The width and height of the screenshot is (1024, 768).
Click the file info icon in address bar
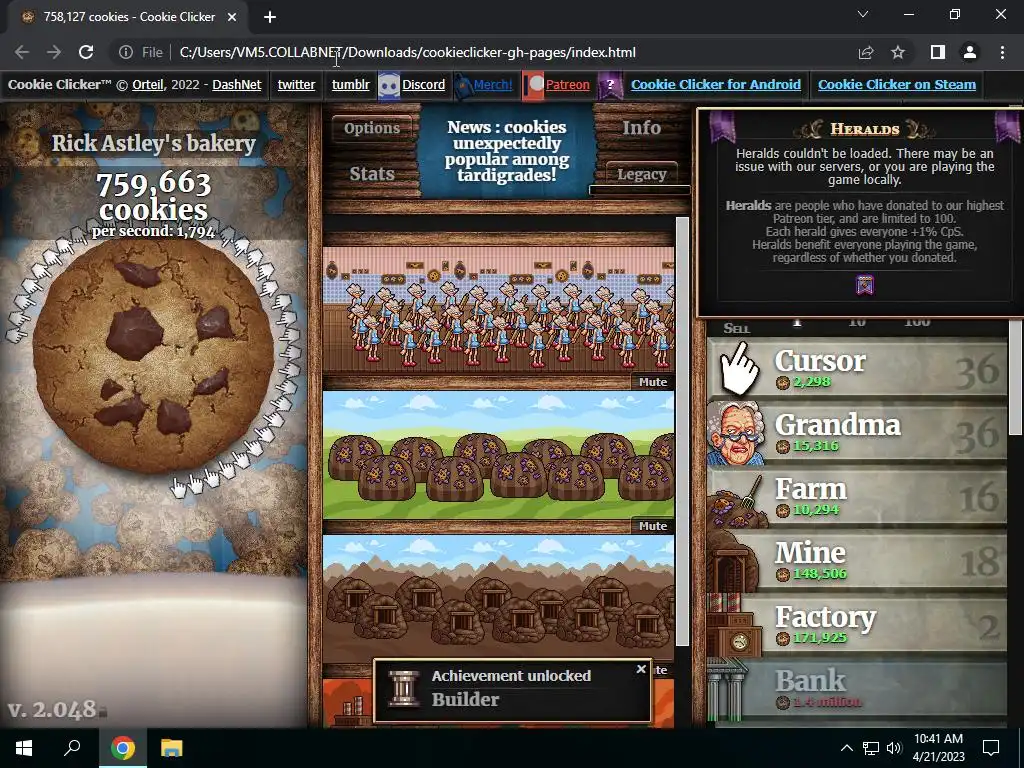[x=126, y=52]
